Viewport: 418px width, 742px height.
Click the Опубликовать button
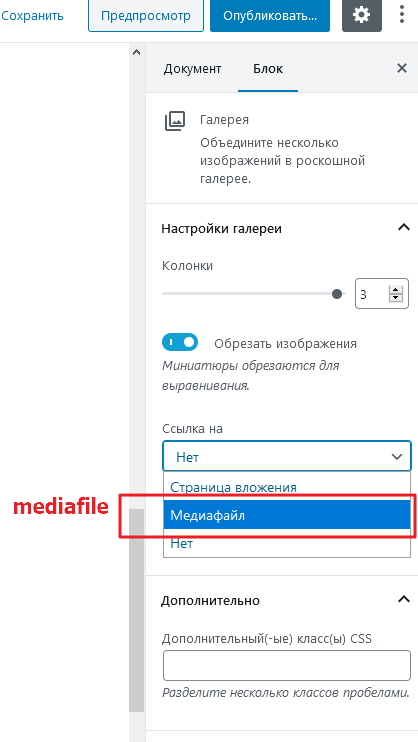(x=270, y=16)
